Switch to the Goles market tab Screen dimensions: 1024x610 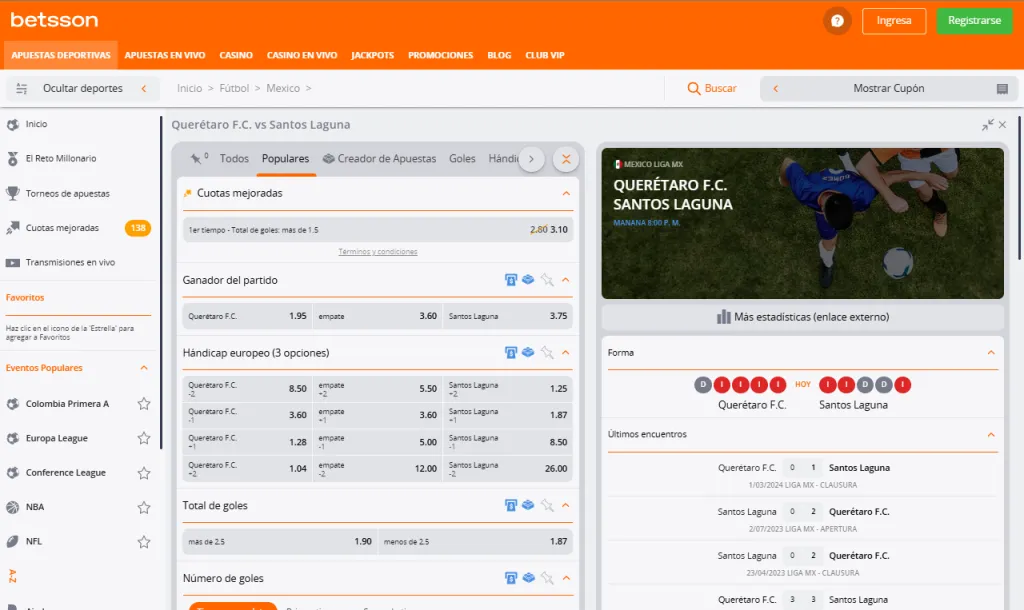tap(462, 159)
